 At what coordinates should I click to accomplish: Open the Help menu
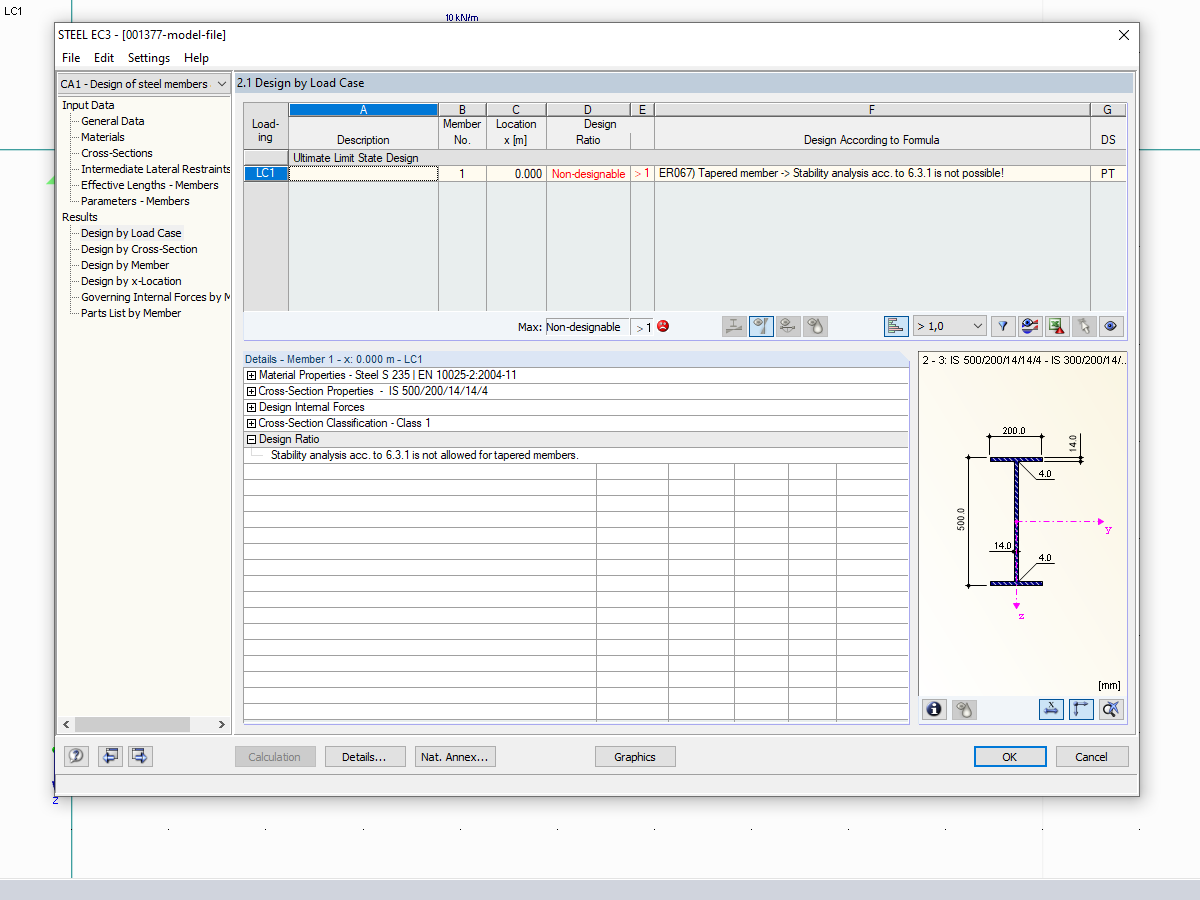[197, 58]
